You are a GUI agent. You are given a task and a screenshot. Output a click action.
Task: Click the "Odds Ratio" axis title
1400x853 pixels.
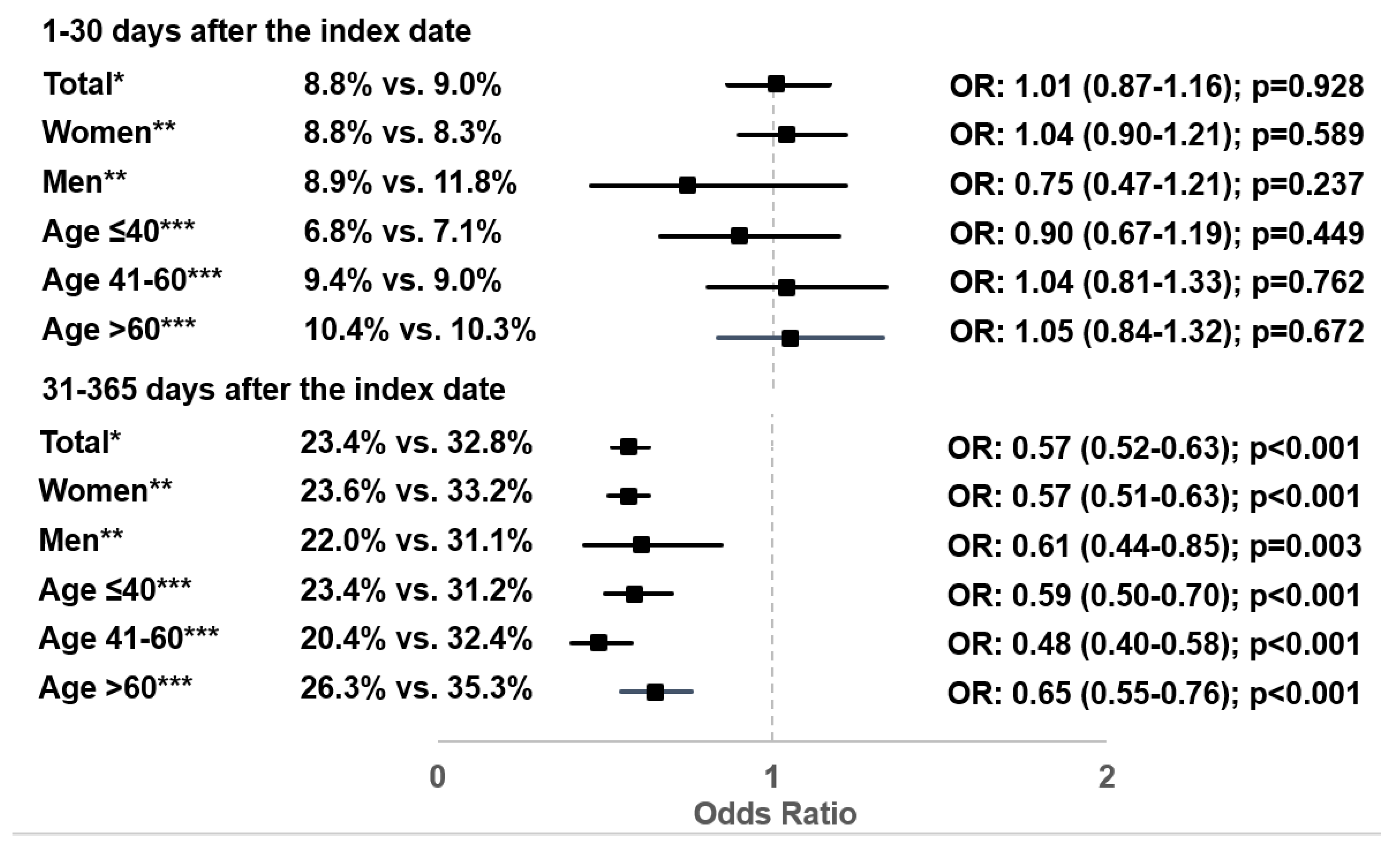775,814
